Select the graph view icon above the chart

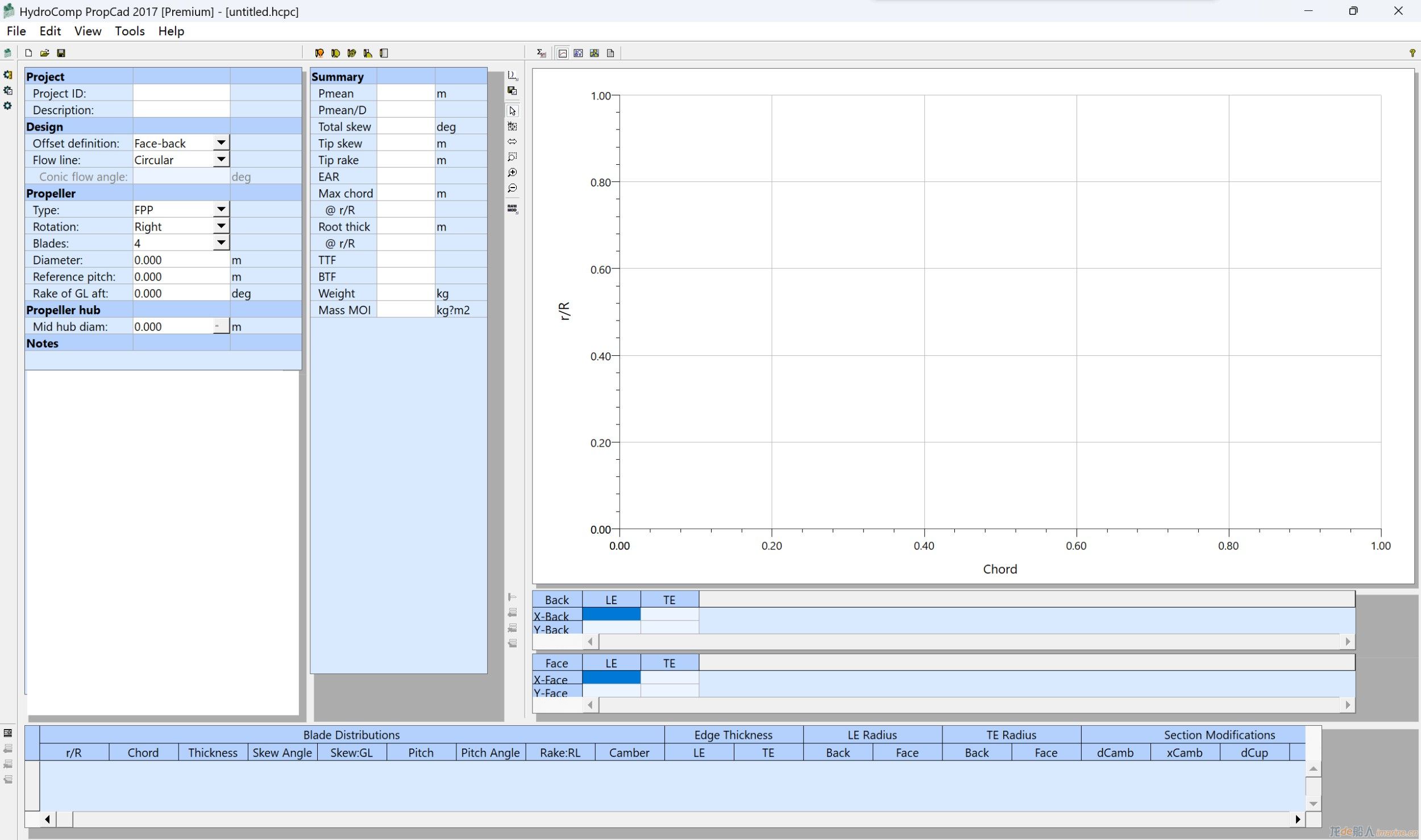click(x=562, y=53)
